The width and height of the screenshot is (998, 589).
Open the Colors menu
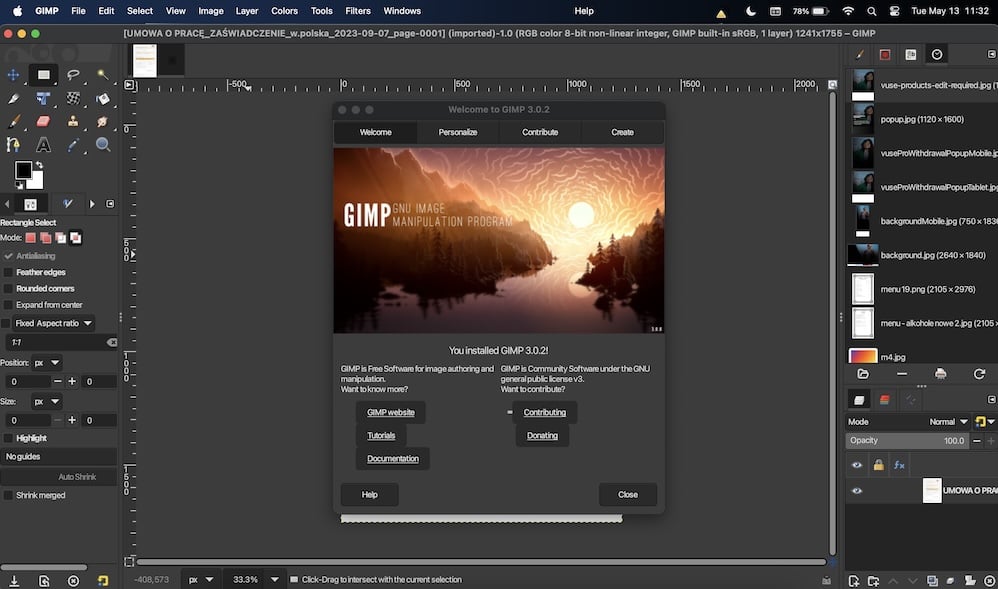(x=284, y=11)
